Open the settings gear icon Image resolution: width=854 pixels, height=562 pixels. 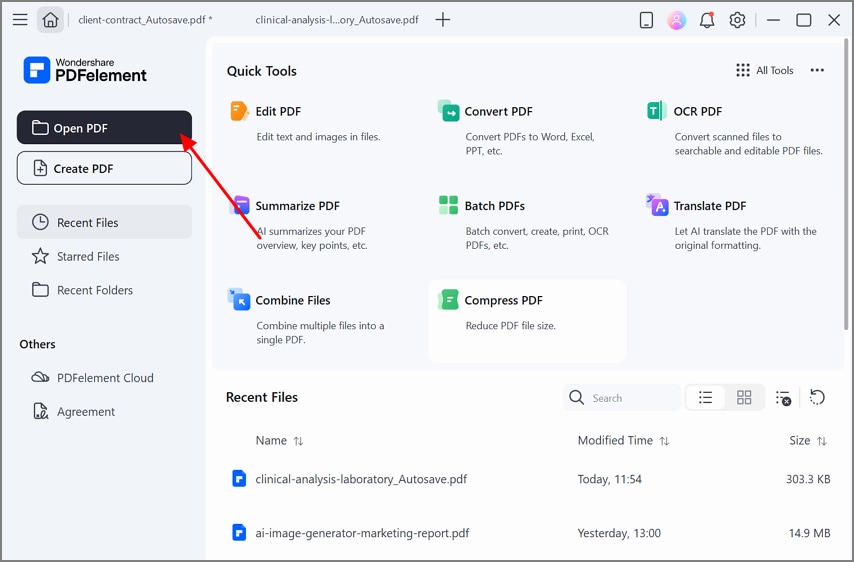738,20
